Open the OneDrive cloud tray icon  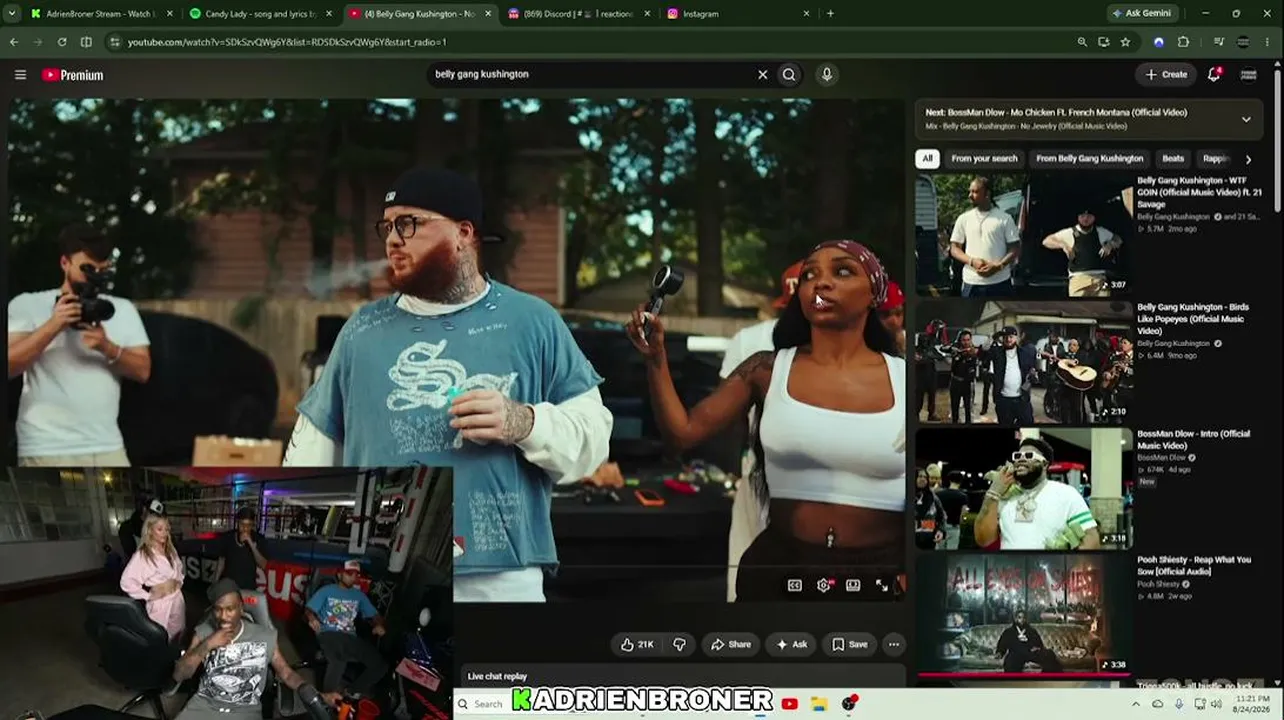tap(1157, 704)
